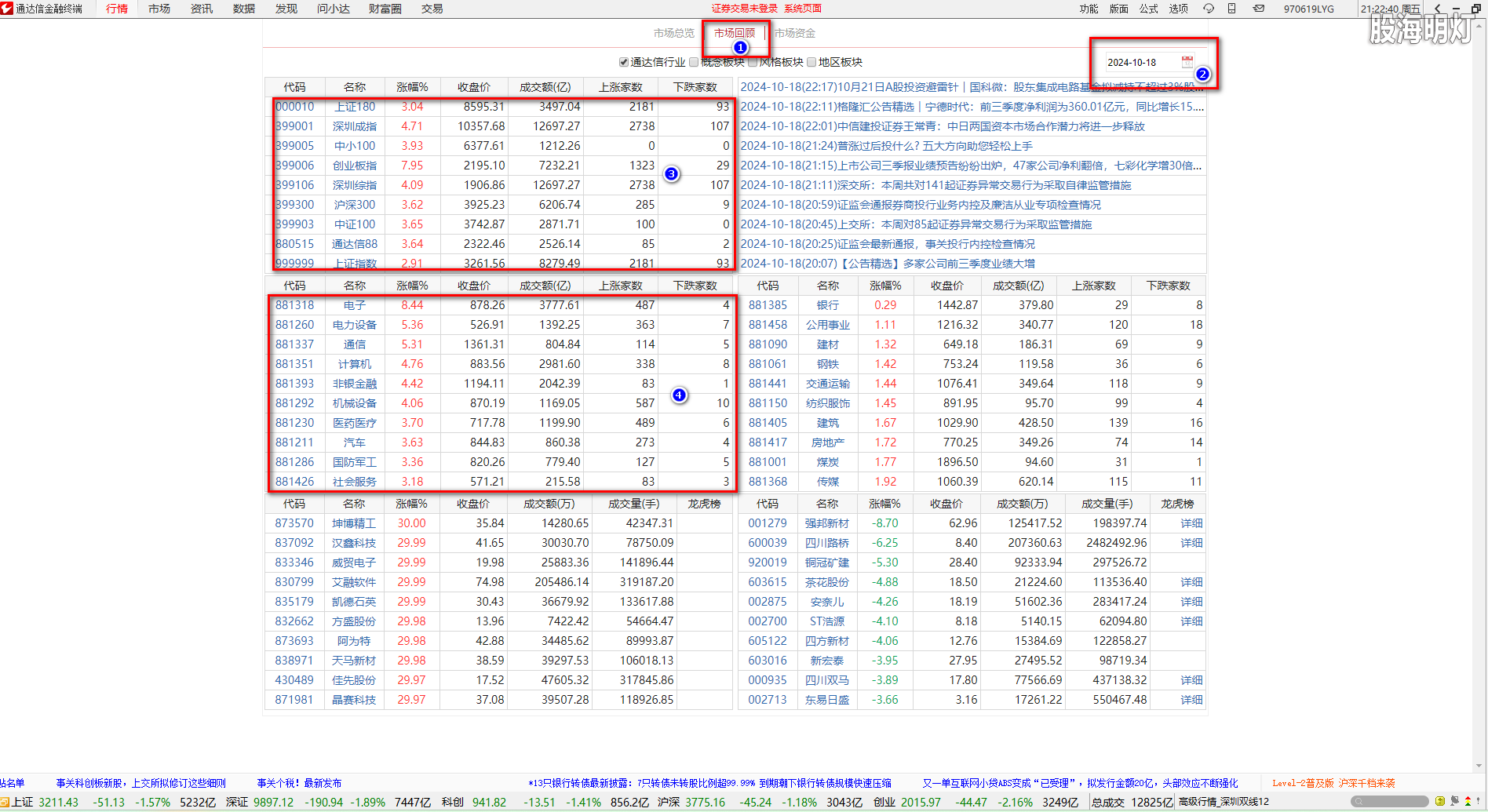This screenshot has height=812, width=1488.
Task: Open the 交易 menu
Action: (432, 9)
